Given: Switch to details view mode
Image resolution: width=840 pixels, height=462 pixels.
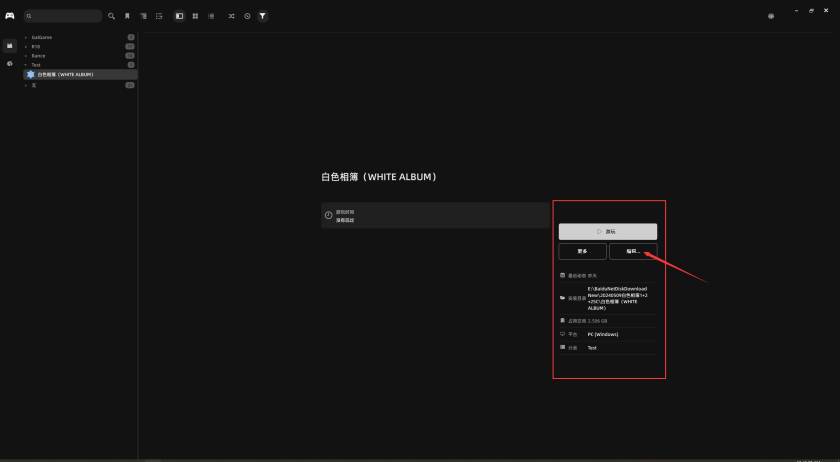Looking at the screenshot, I should click(179, 16).
